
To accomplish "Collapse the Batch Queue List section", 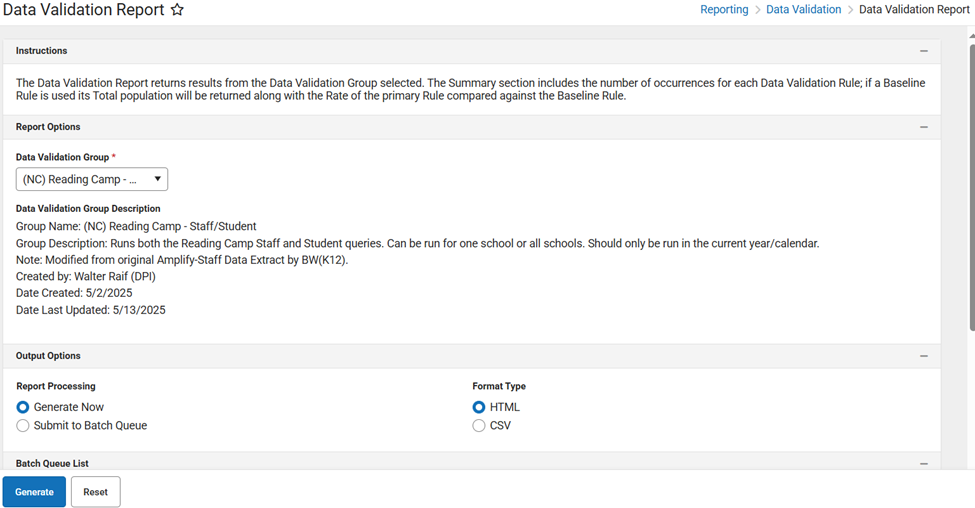I will point(923,464).
